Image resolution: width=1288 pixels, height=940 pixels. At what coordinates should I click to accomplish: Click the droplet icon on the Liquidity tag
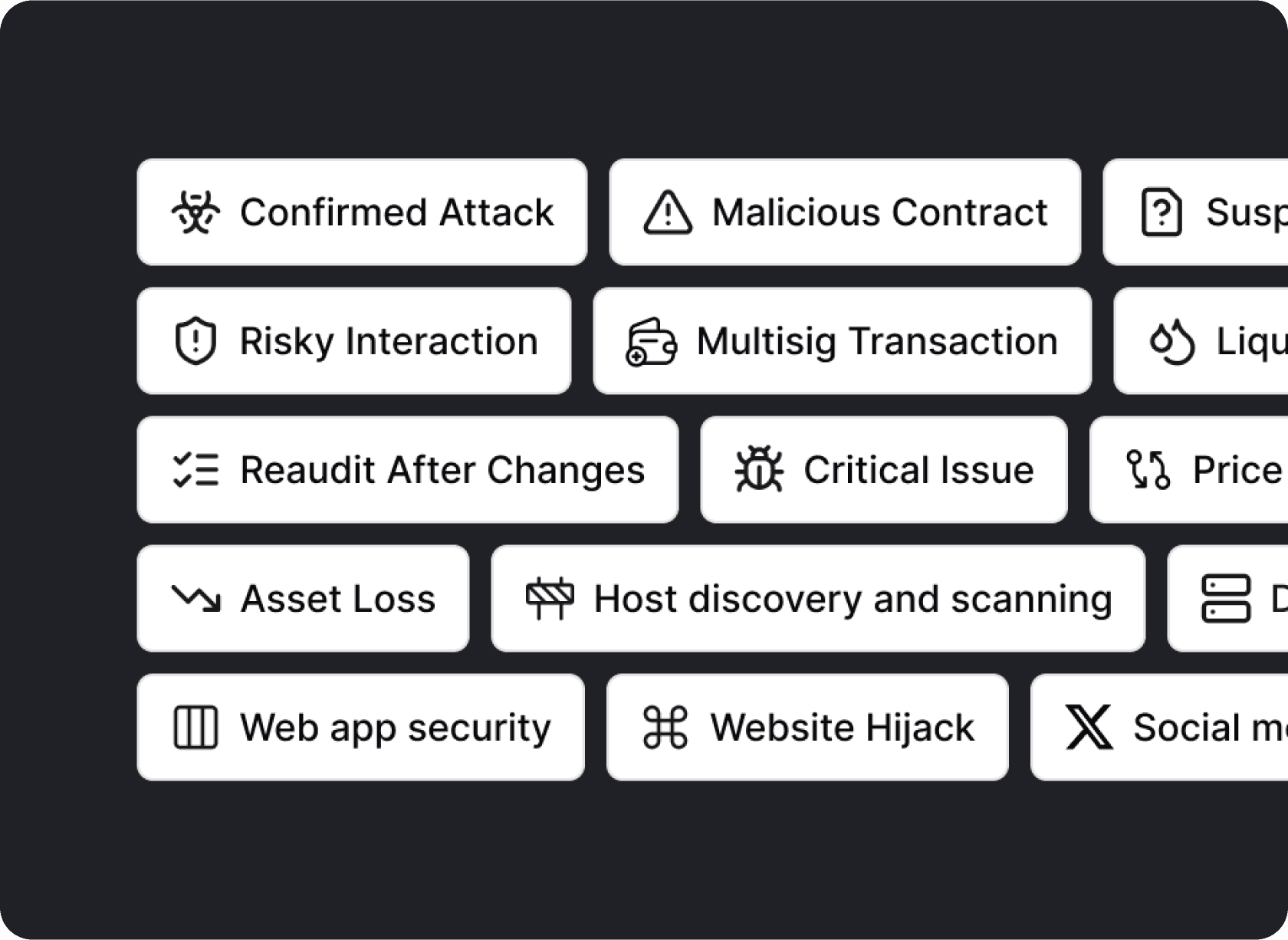pos(1169,341)
